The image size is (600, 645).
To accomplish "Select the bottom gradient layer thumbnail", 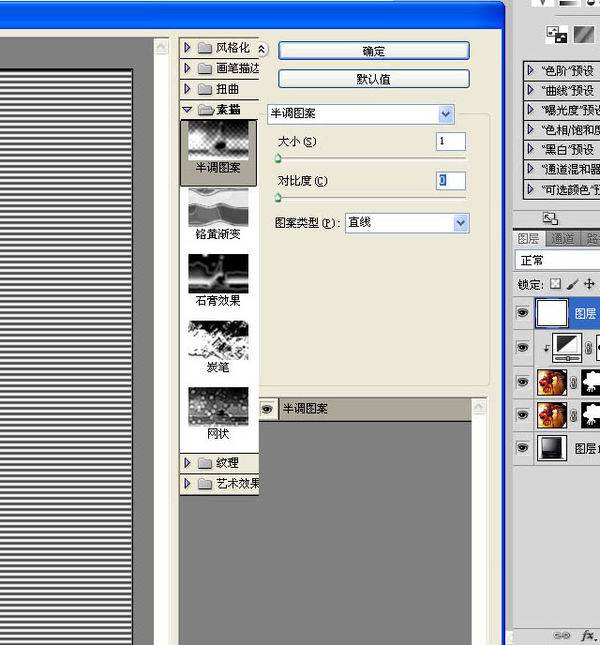I will coord(552,448).
